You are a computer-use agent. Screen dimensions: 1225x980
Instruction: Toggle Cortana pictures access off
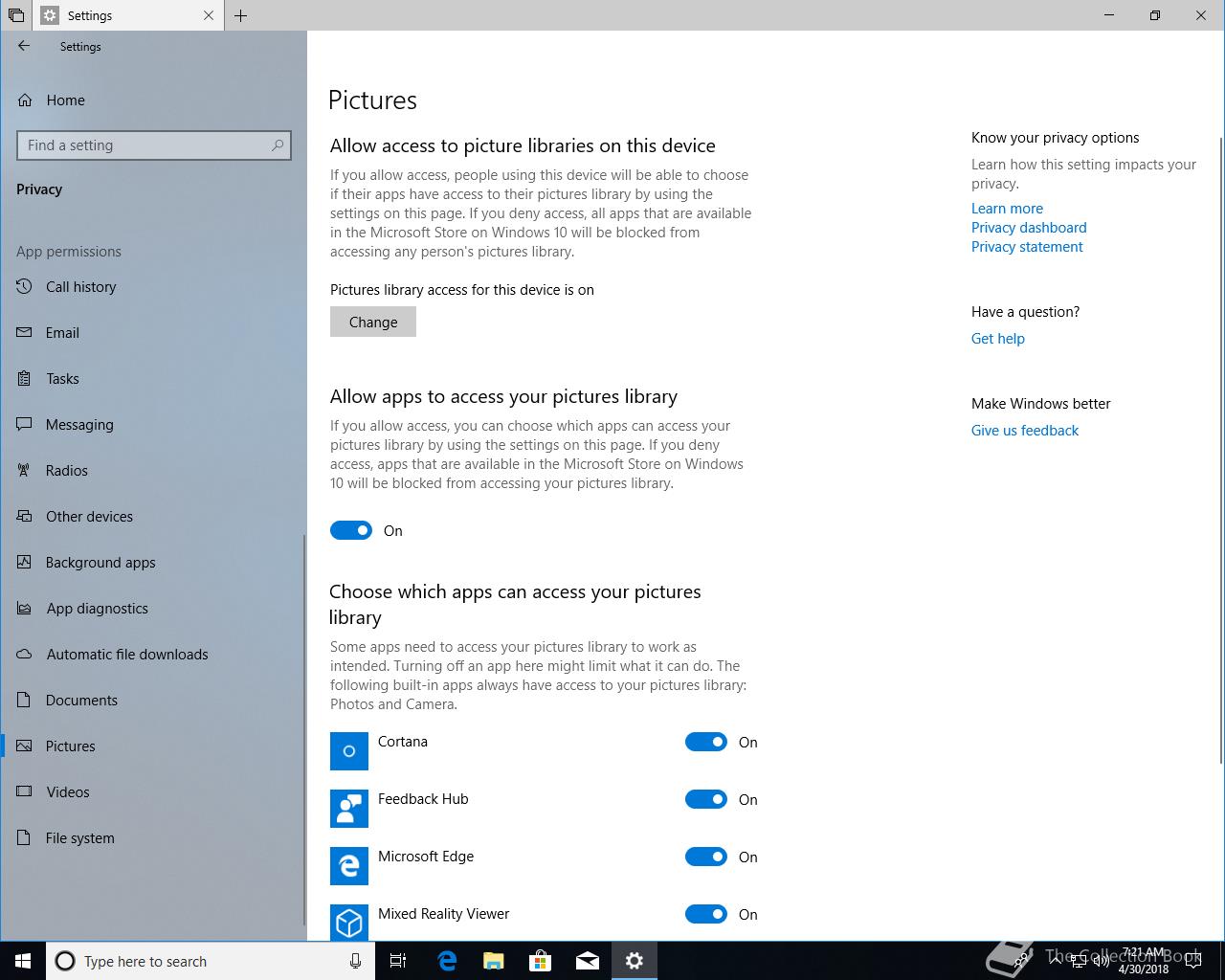pyautogui.click(x=706, y=742)
